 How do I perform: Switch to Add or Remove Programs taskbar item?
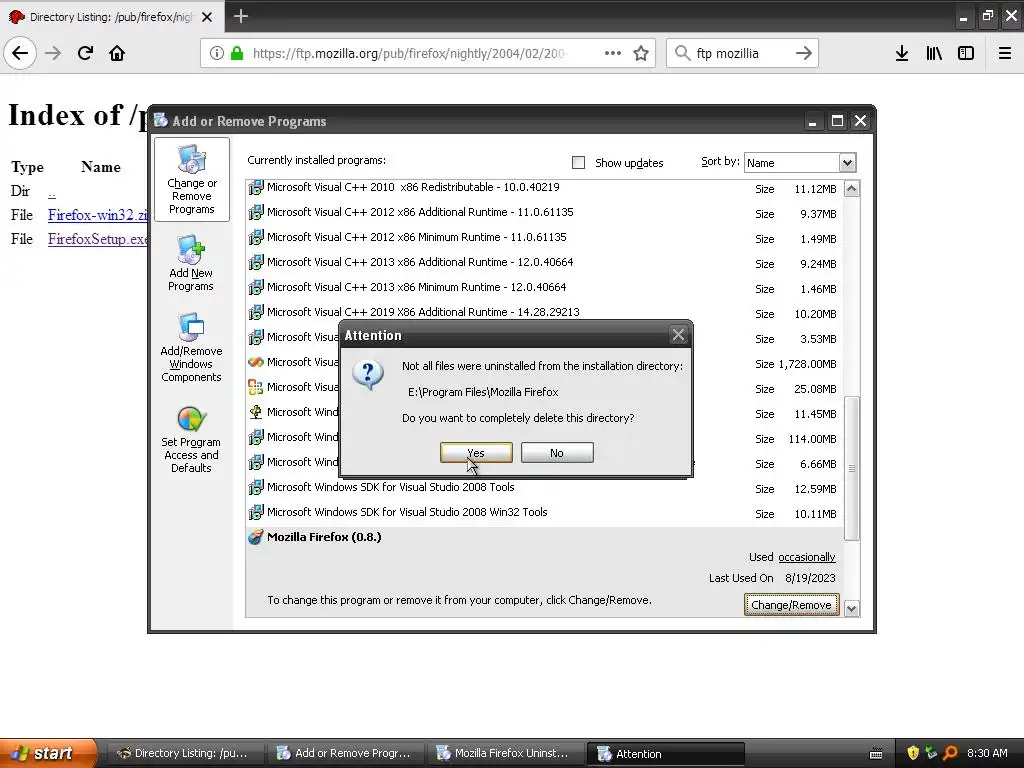(x=345, y=753)
